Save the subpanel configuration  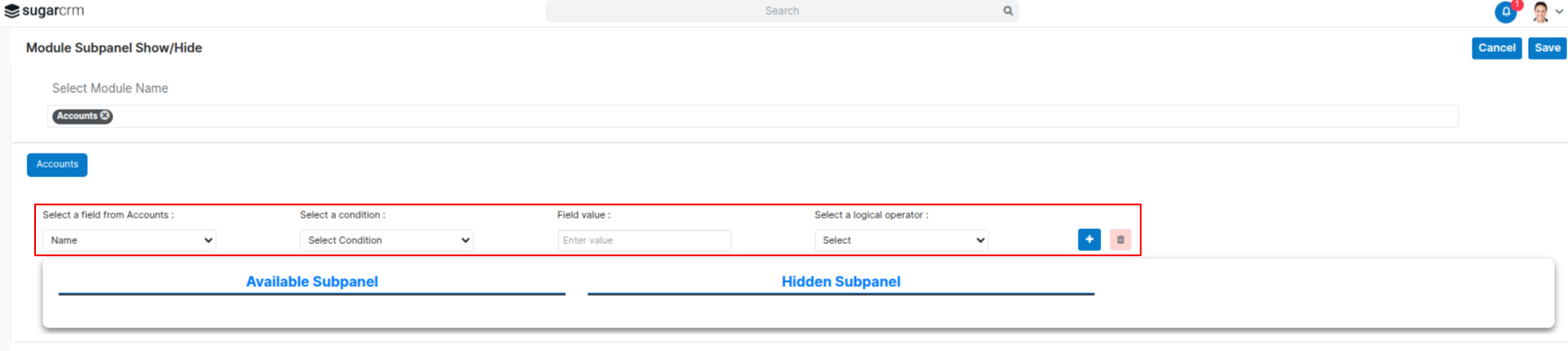[1547, 48]
